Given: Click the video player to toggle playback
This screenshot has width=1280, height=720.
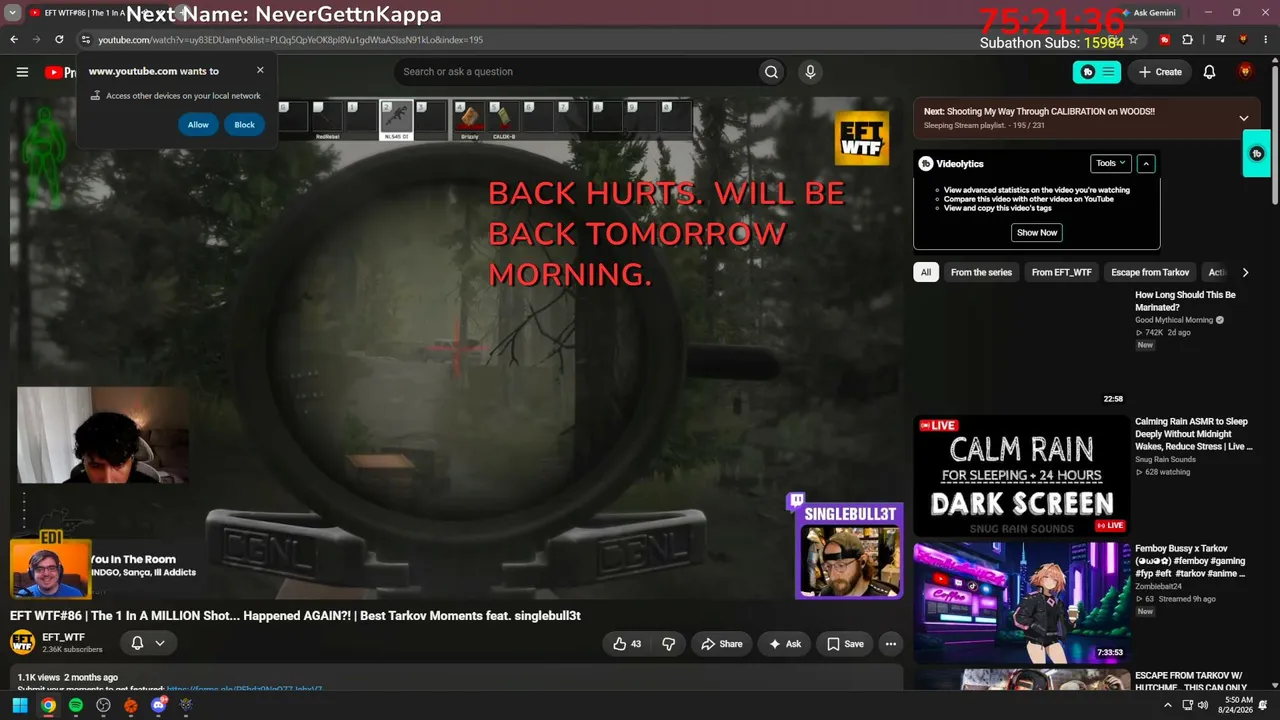Looking at the screenshot, I should (x=457, y=348).
